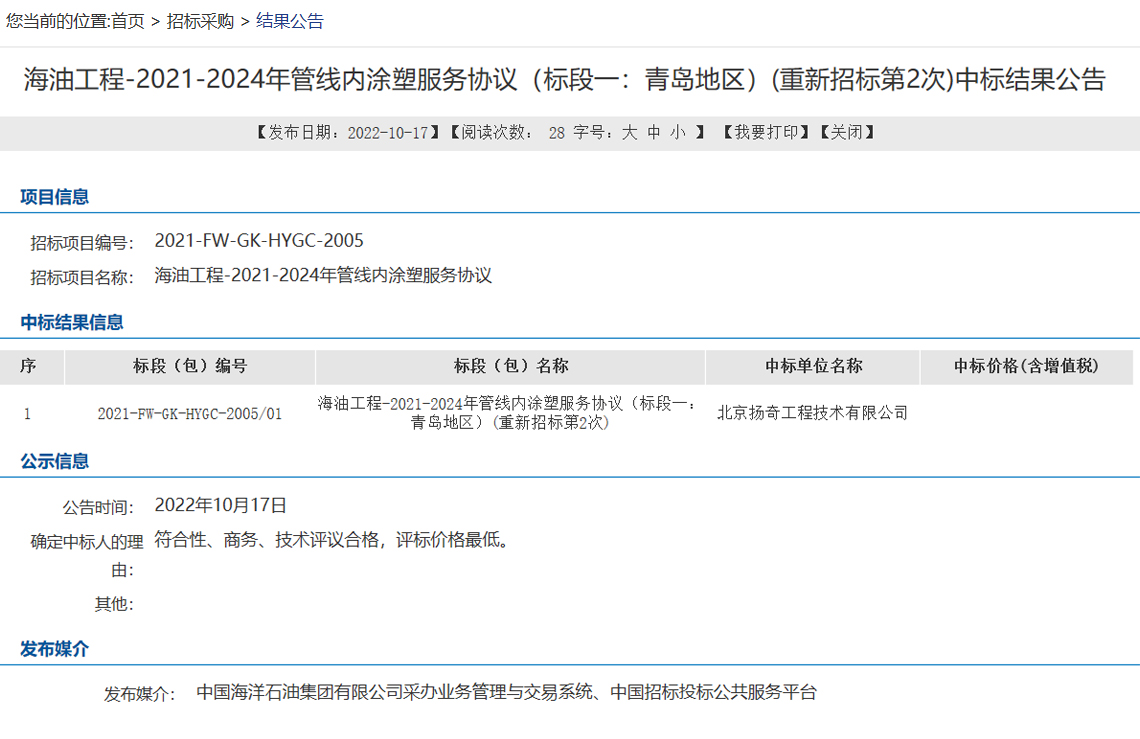Click the 序 column header
This screenshot has height=739, width=1140.
(28, 366)
